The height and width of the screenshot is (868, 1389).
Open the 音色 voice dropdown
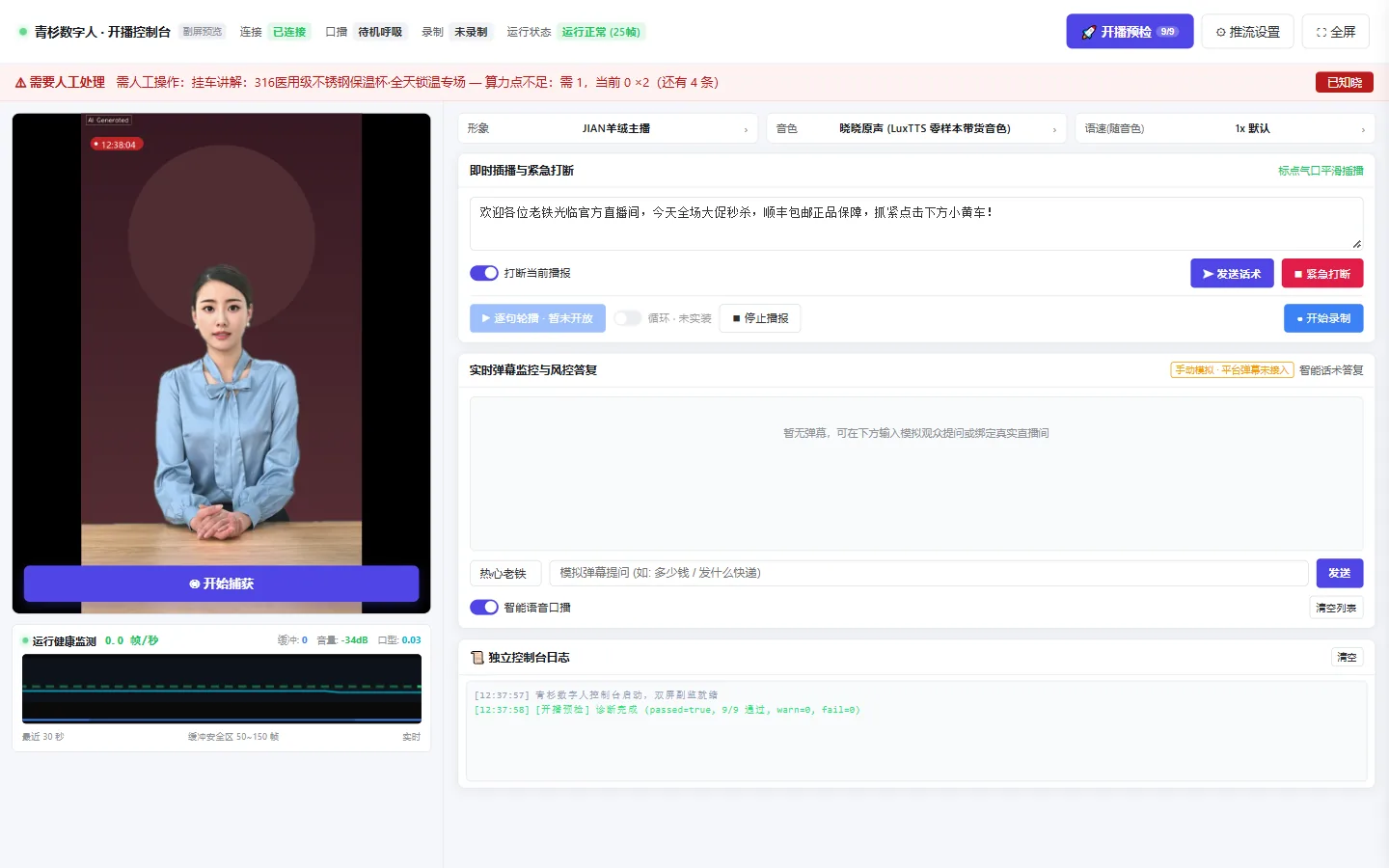click(916, 128)
